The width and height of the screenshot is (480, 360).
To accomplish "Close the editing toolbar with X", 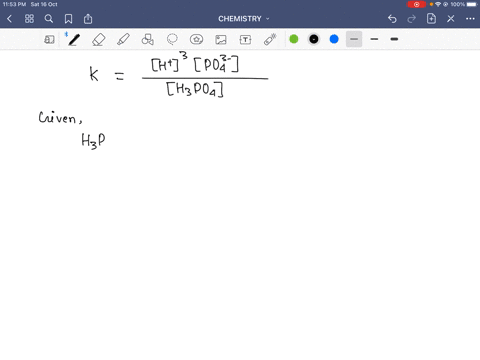I will click(x=451, y=19).
